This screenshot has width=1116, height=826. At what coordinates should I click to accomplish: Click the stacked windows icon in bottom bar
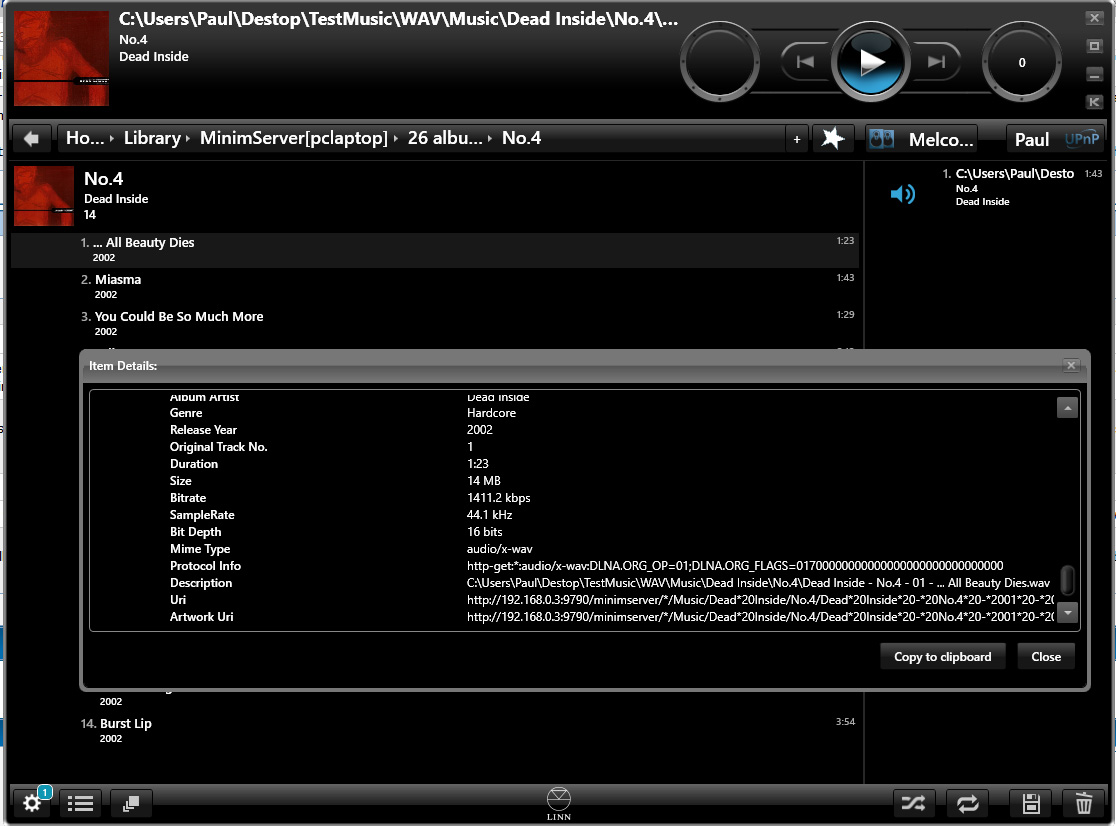pos(131,803)
